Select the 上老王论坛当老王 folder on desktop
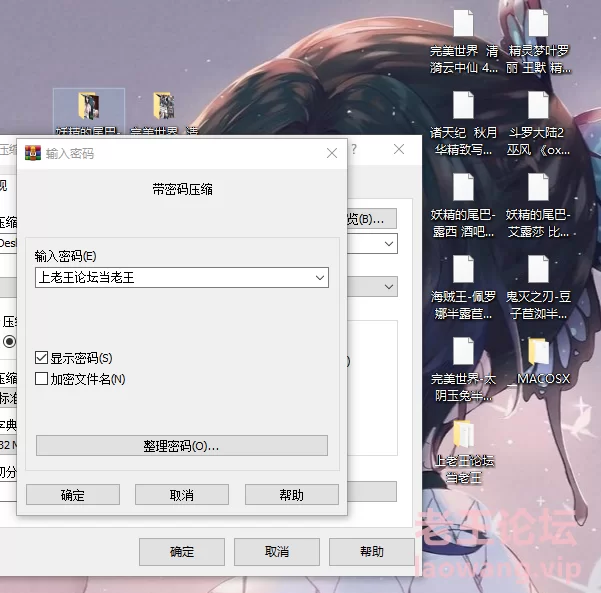 (464, 452)
